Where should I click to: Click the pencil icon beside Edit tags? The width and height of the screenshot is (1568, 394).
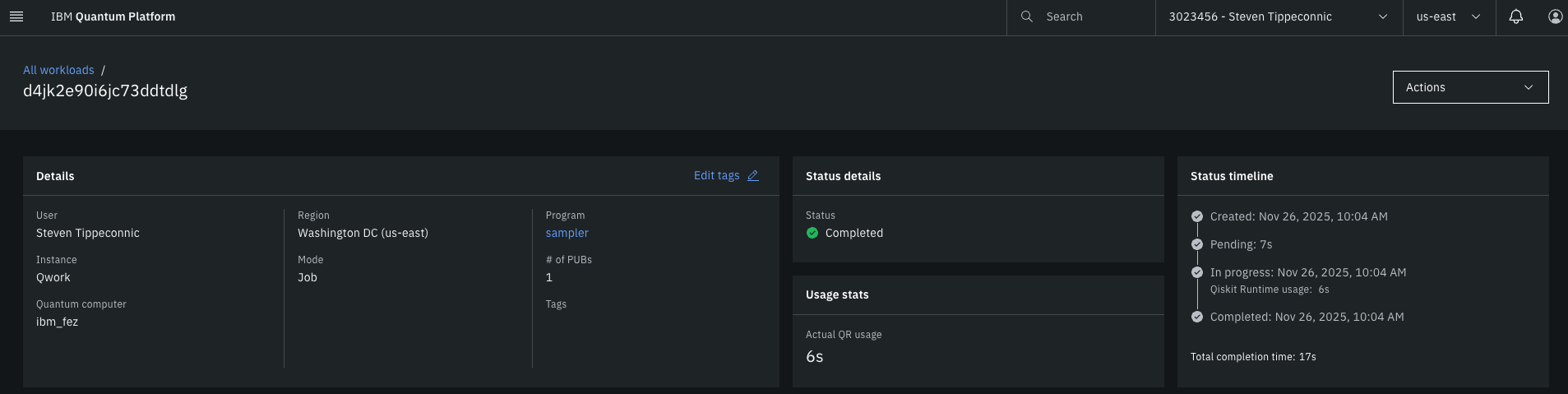coord(752,176)
